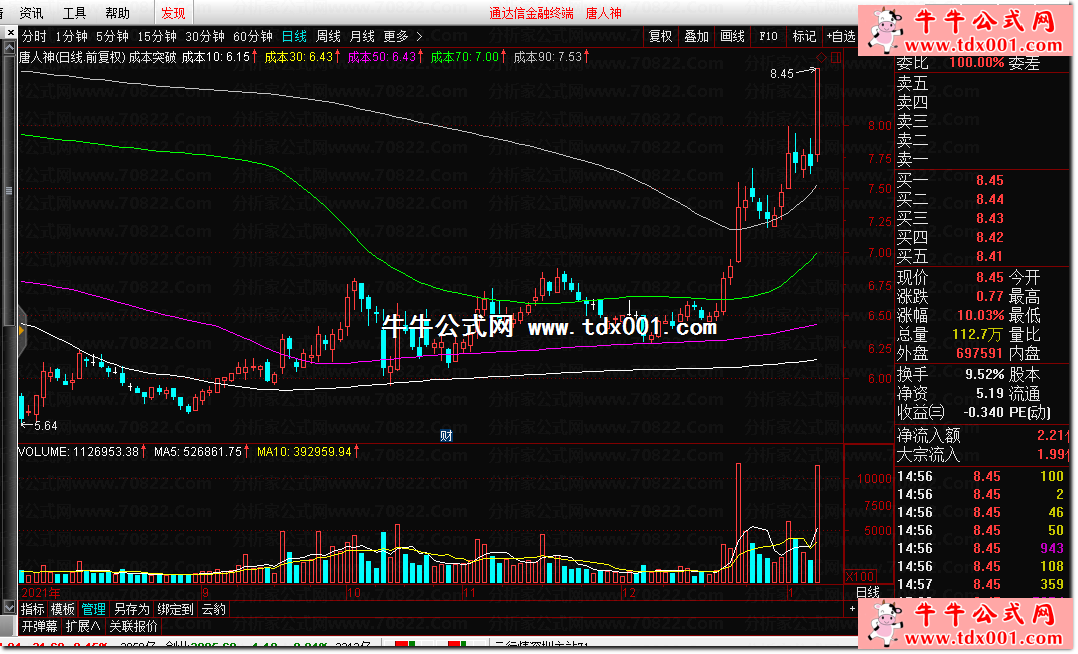Click the 标记 mark tool button
Viewport: 1078px width, 654px height.
(x=804, y=37)
